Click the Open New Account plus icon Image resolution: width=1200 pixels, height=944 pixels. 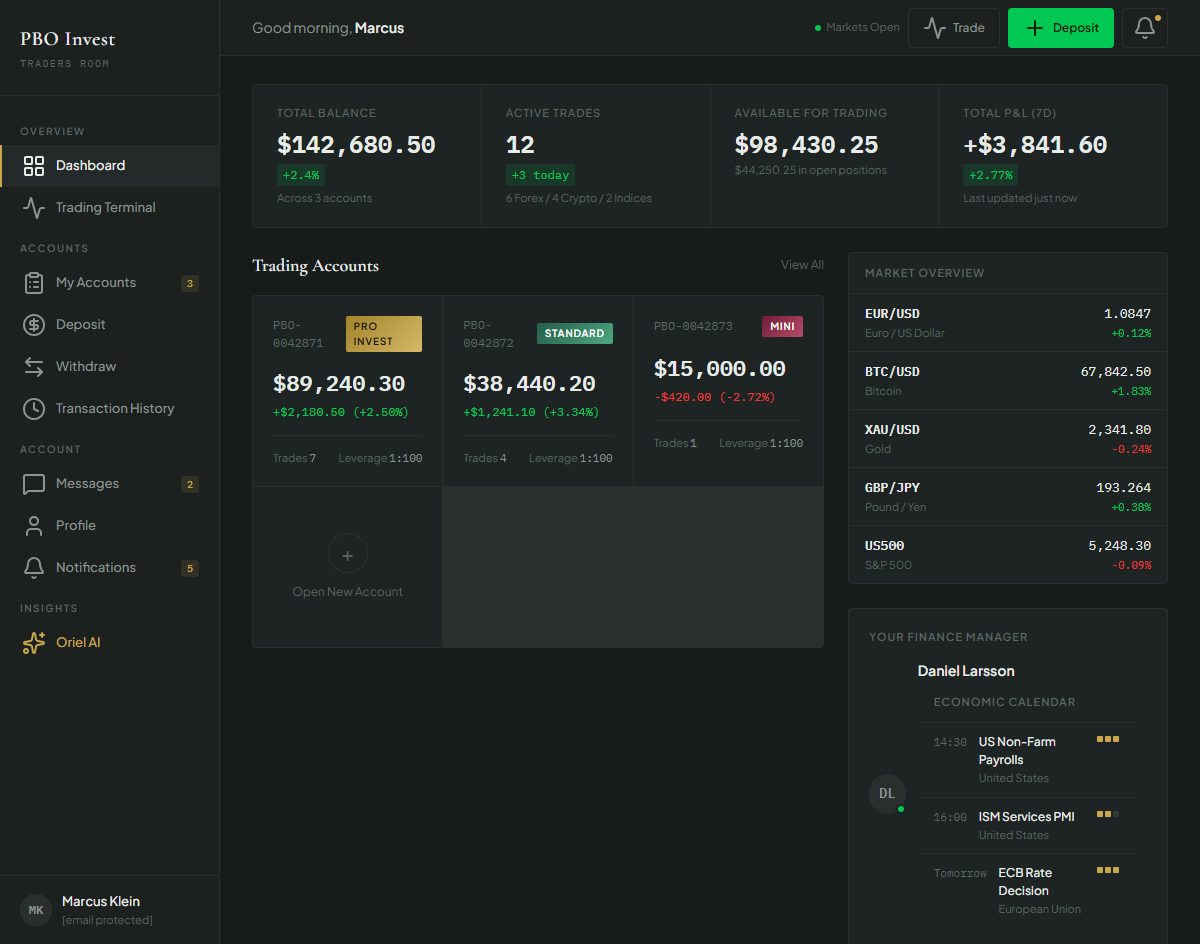(347, 553)
